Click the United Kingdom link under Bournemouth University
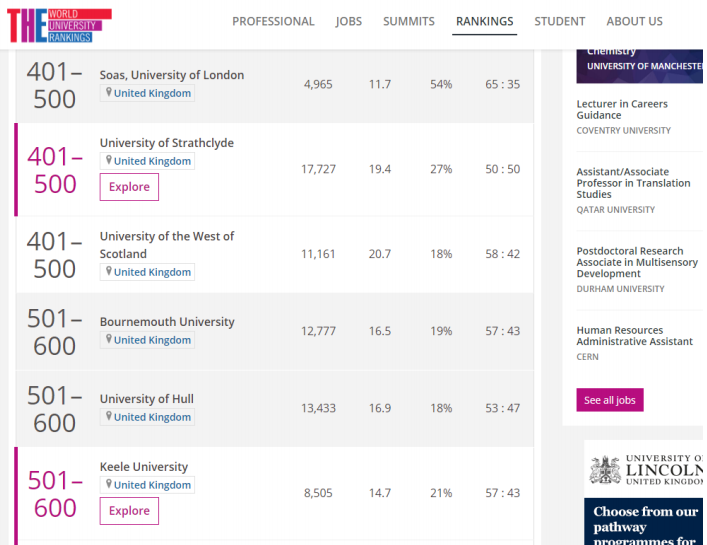This screenshot has height=545, width=707. coord(152,340)
